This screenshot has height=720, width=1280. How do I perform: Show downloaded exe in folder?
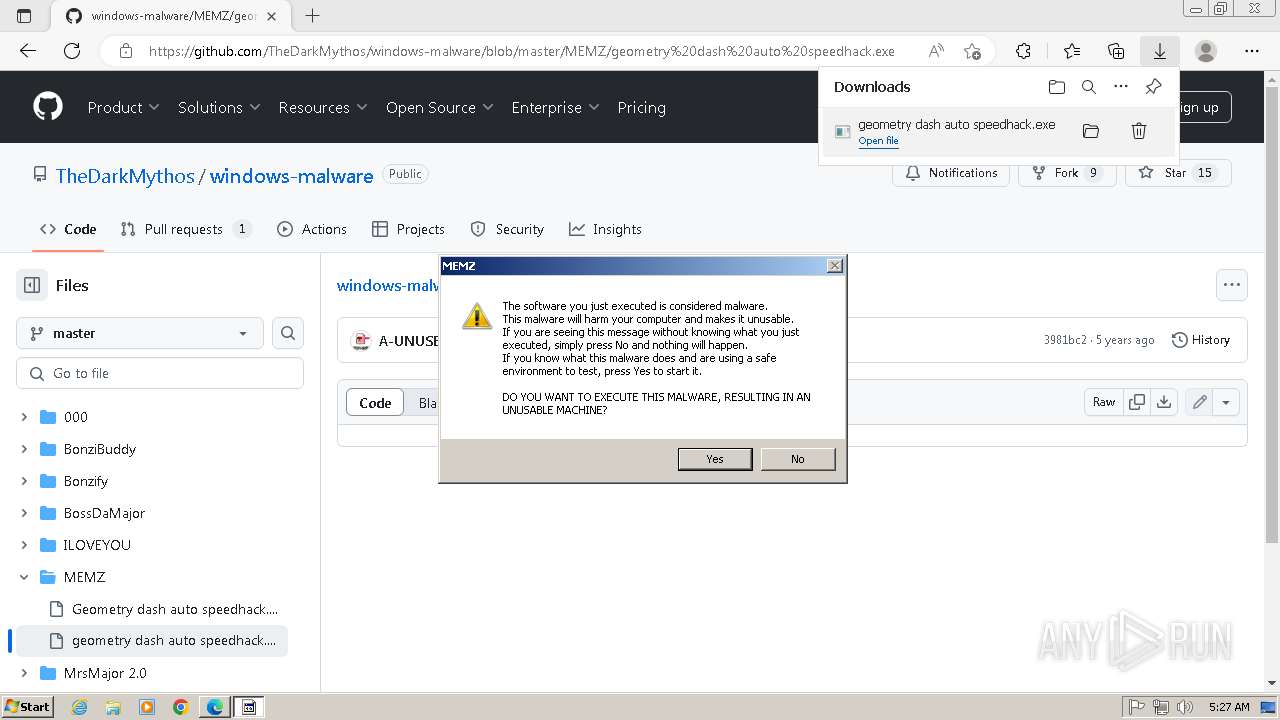pos(1091,131)
